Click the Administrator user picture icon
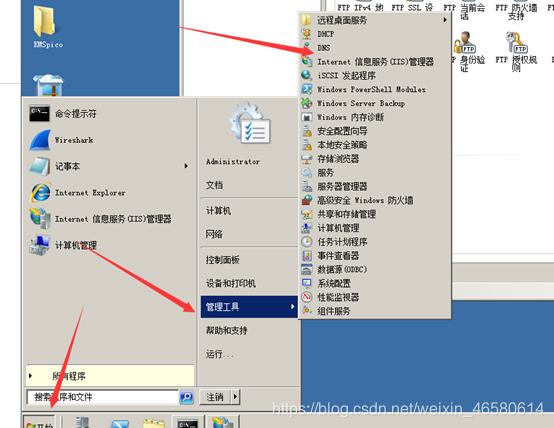 [x=250, y=123]
